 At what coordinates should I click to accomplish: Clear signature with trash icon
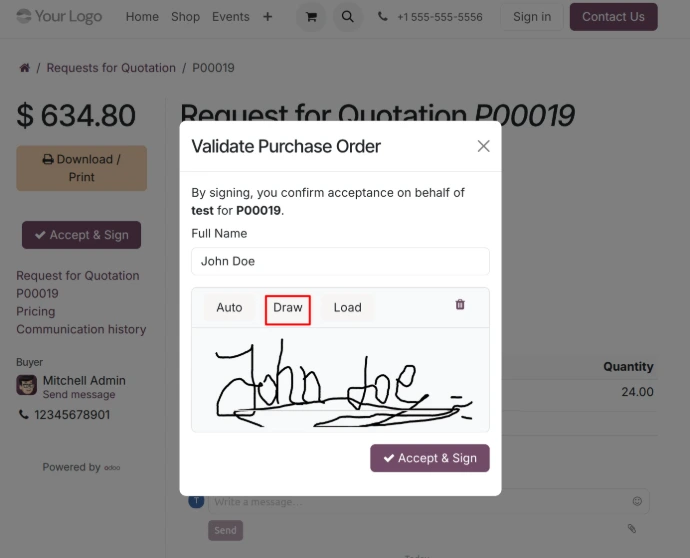point(460,305)
